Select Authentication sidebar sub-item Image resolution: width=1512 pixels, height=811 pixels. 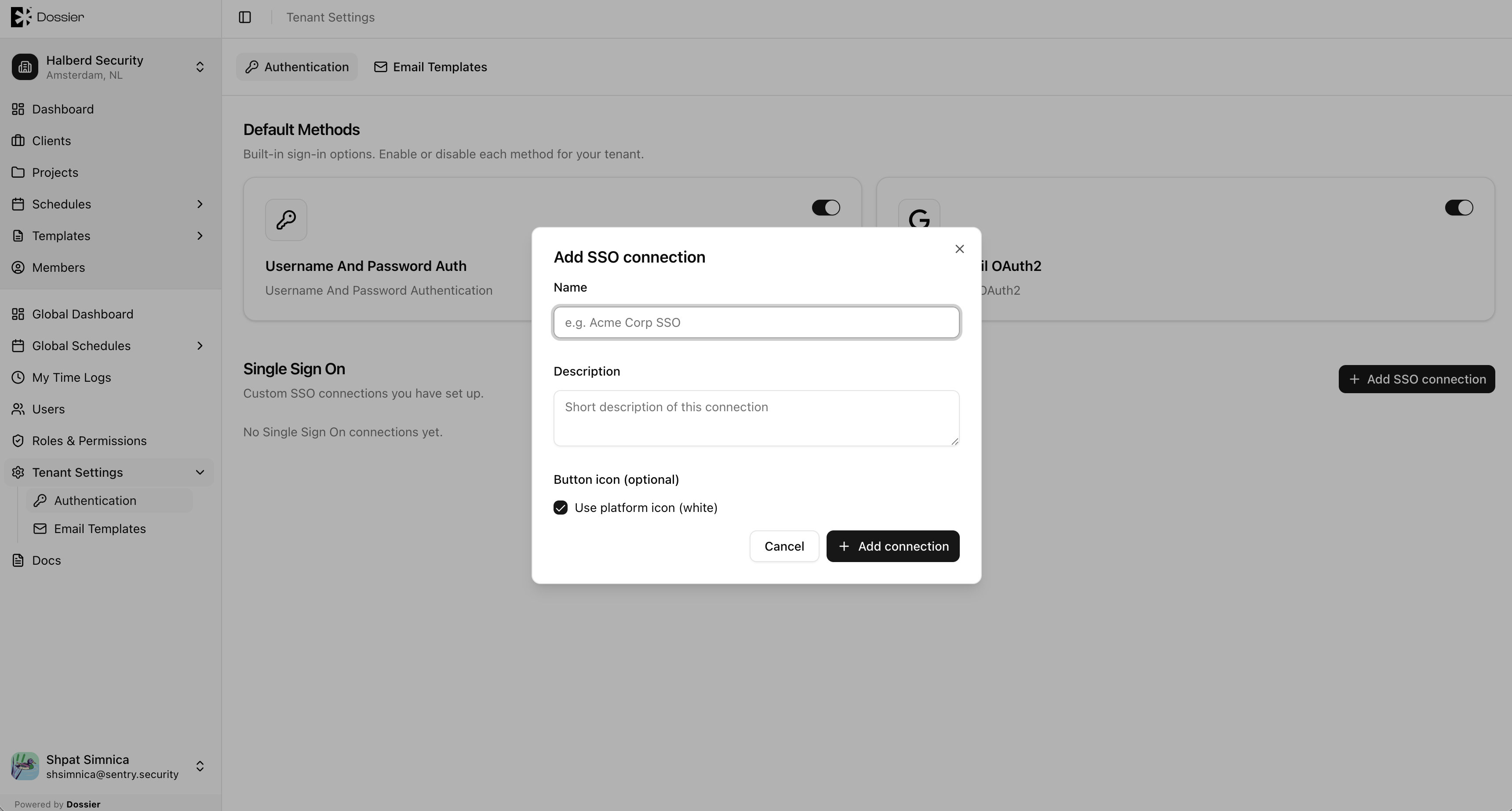click(109, 501)
